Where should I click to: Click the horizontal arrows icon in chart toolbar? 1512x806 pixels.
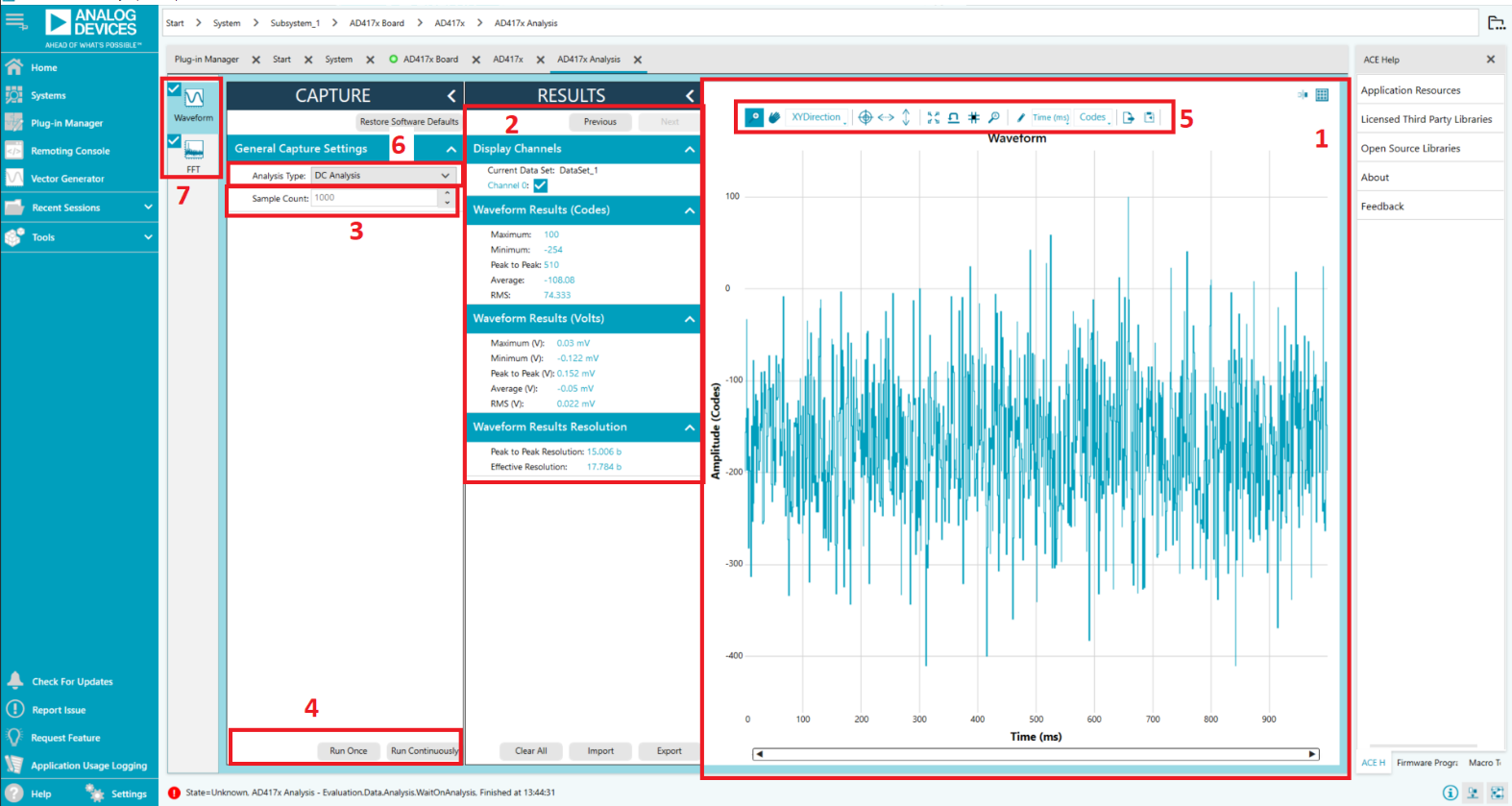[886, 117]
